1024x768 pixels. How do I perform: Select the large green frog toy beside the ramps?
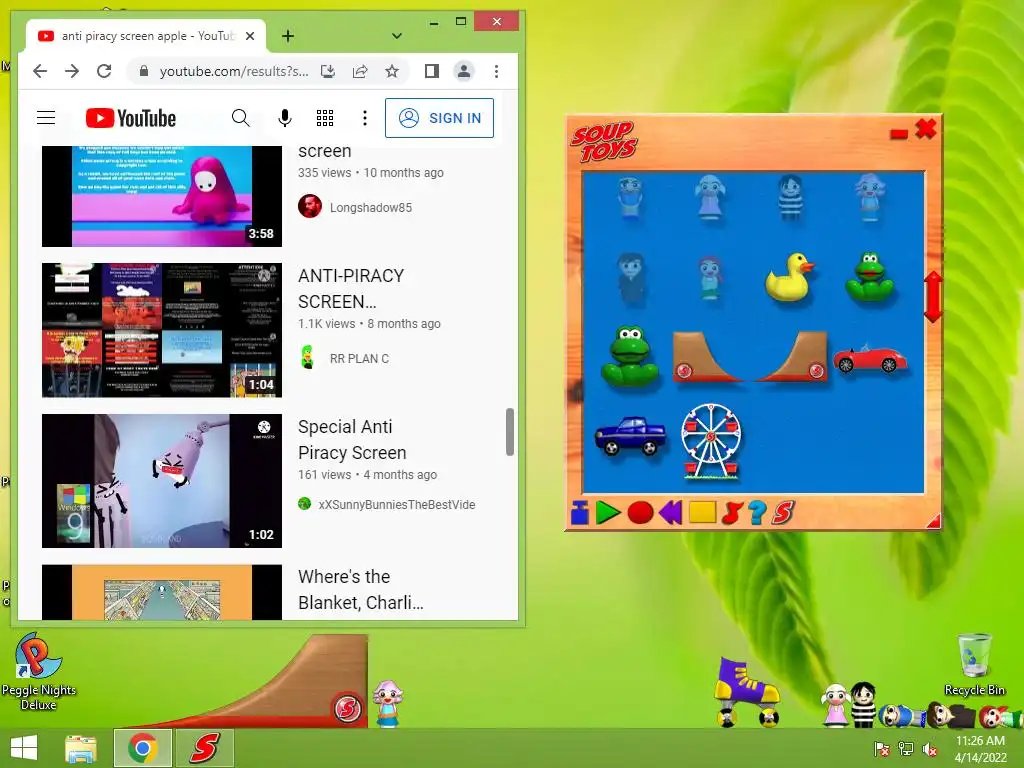630,357
